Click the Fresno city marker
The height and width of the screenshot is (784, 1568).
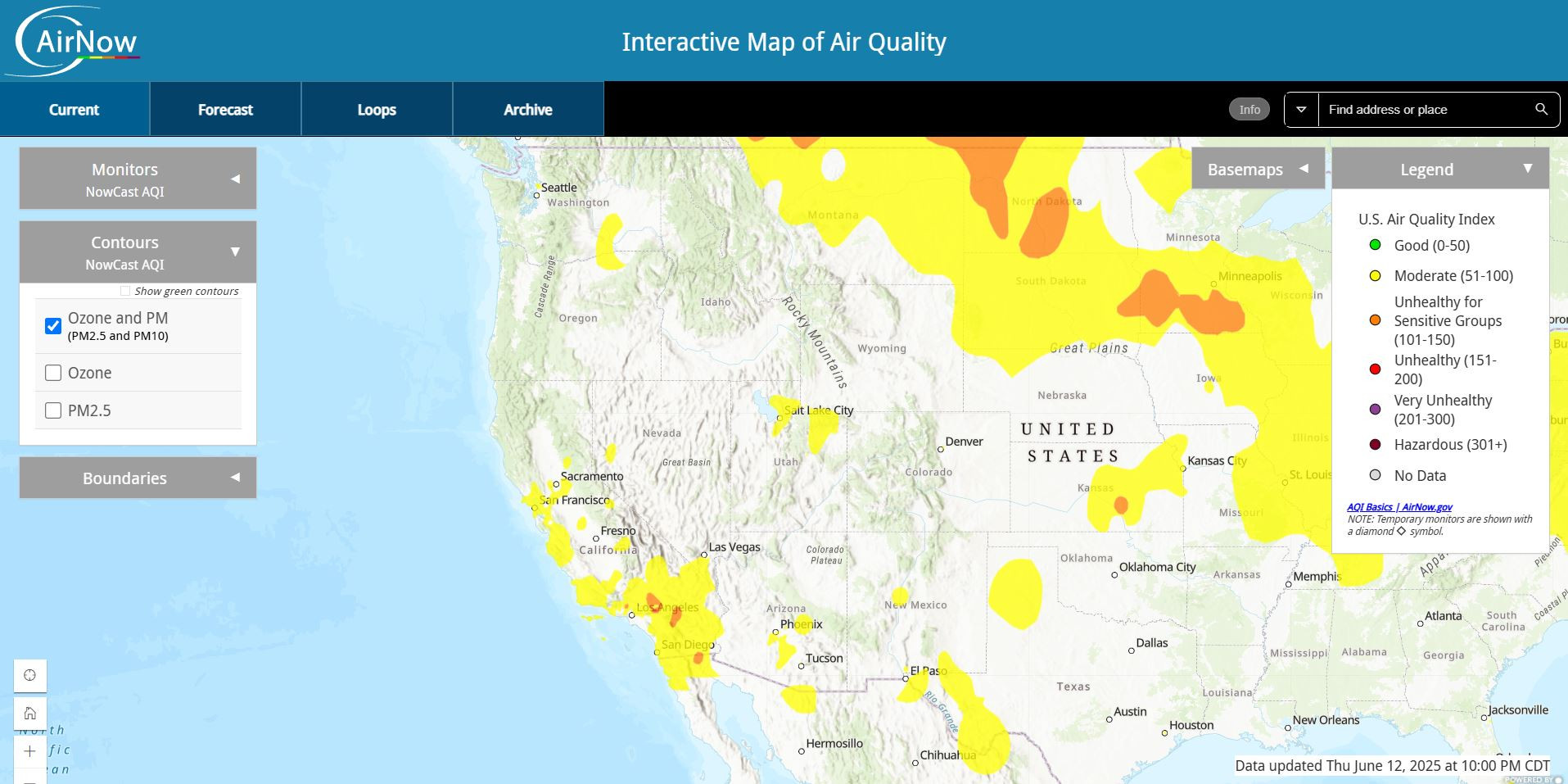(x=596, y=539)
